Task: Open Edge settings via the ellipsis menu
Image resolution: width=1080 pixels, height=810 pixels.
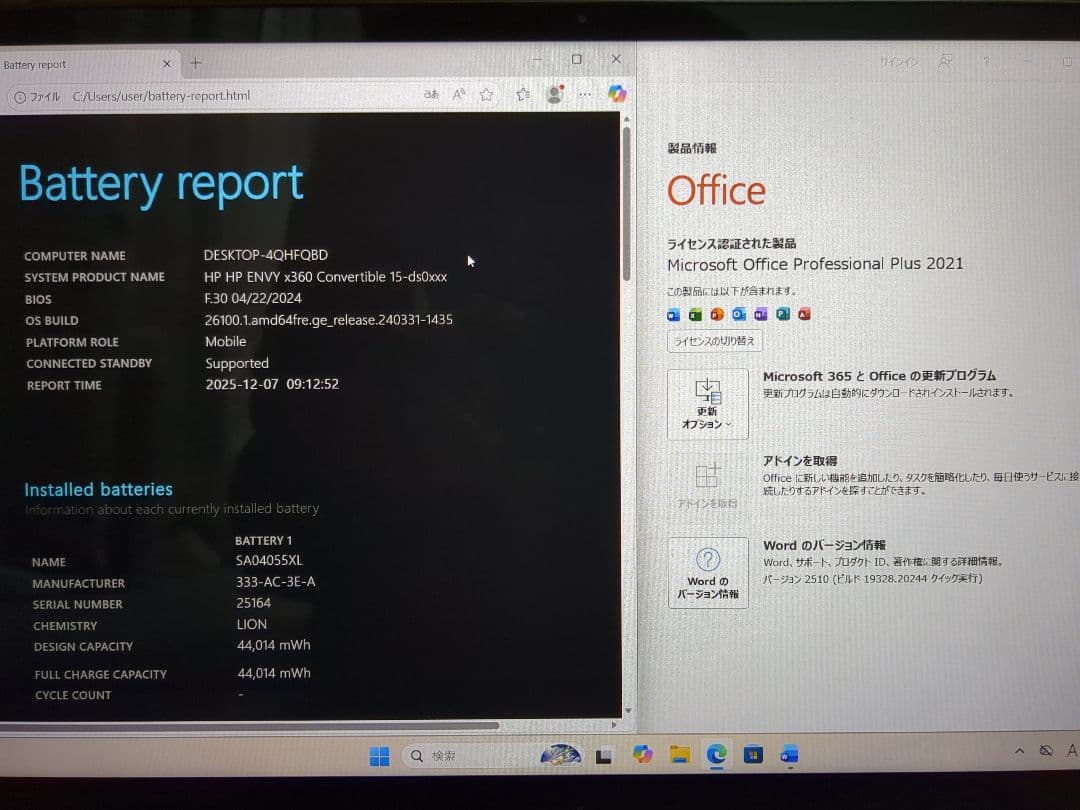Action: 585,93
